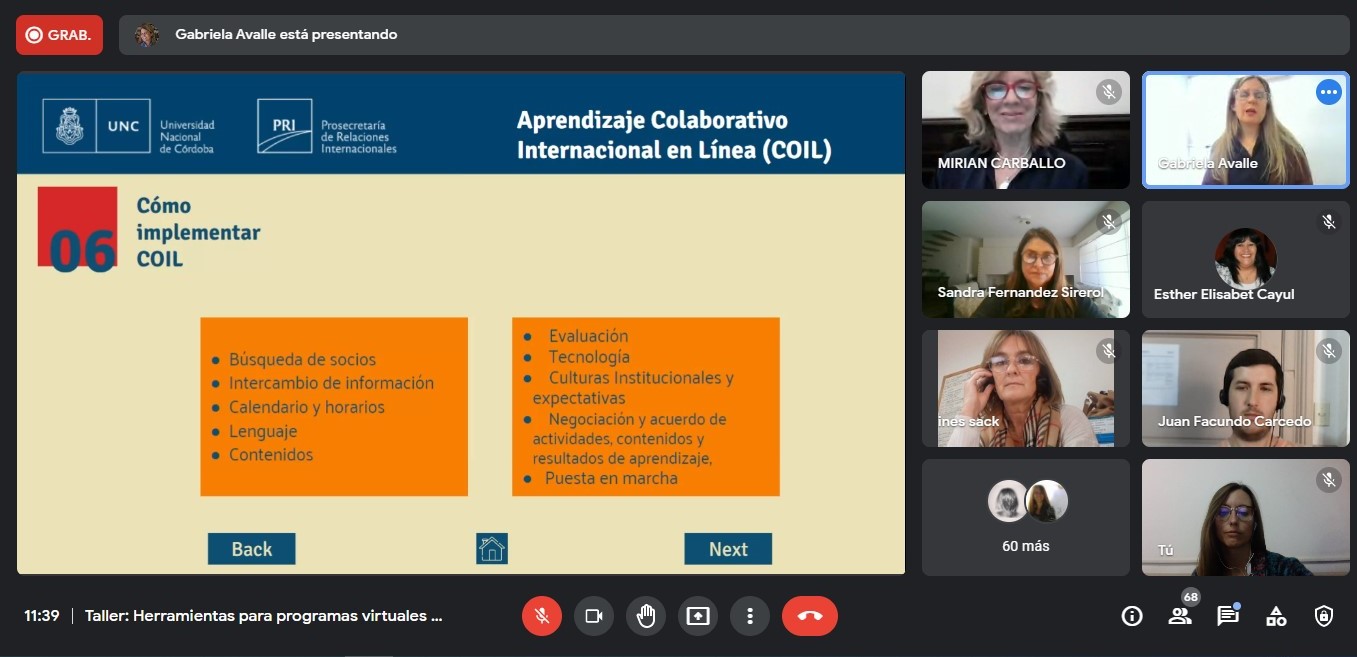The width and height of the screenshot is (1357, 657).
Task: Click bullet Puesta en marcha
Action: (x=611, y=479)
